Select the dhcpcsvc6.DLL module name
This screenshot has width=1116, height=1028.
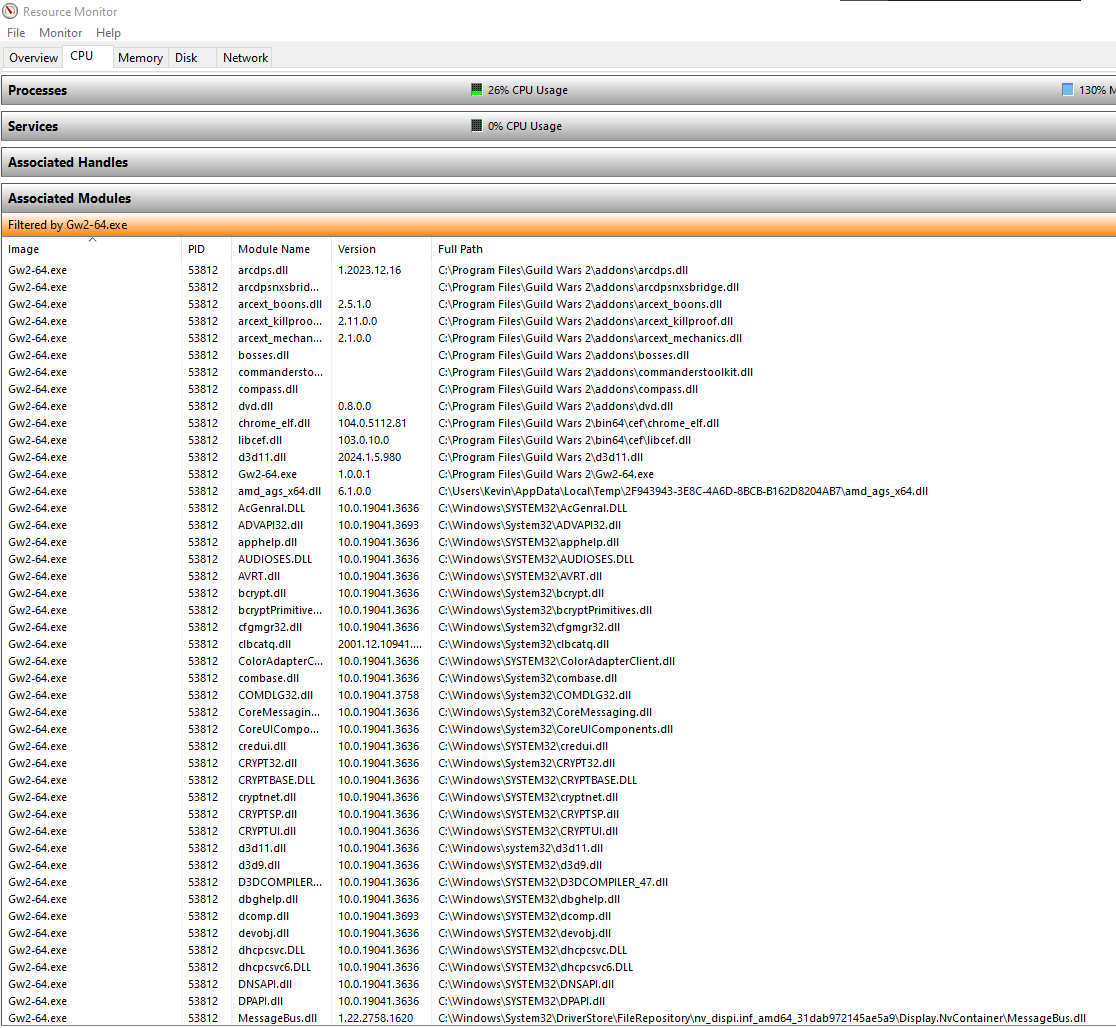[x=275, y=967]
